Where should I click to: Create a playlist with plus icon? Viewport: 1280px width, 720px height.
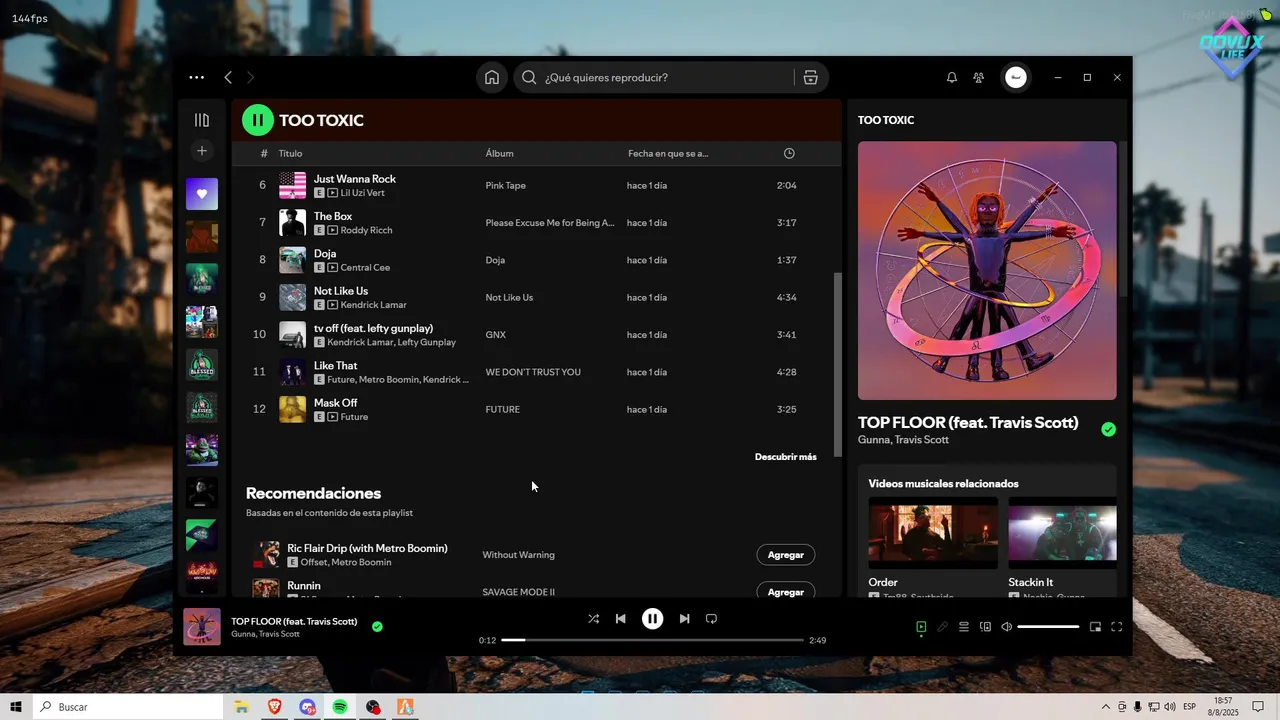201,151
